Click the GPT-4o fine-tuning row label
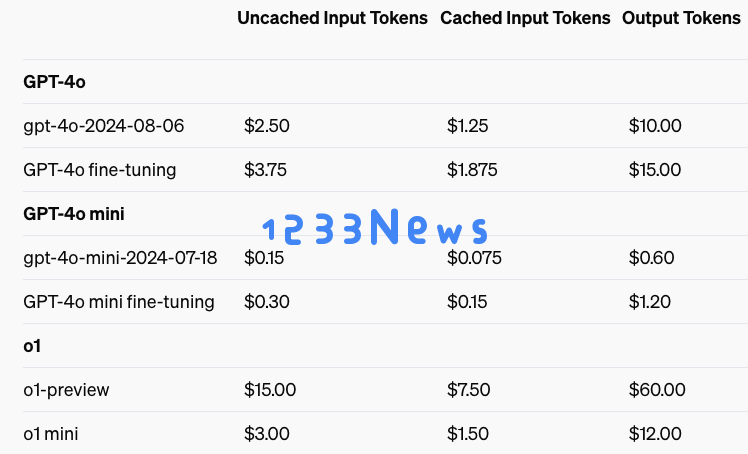The image size is (748, 454). point(100,170)
